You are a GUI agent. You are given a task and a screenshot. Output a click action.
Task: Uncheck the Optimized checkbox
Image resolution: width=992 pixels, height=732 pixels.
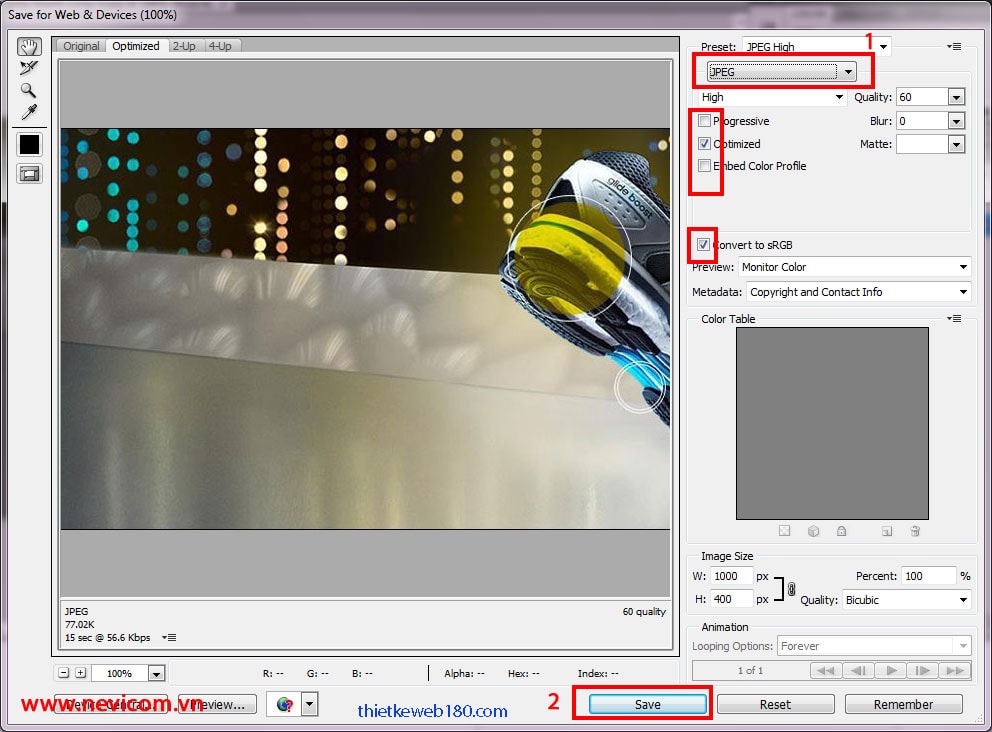pos(705,144)
